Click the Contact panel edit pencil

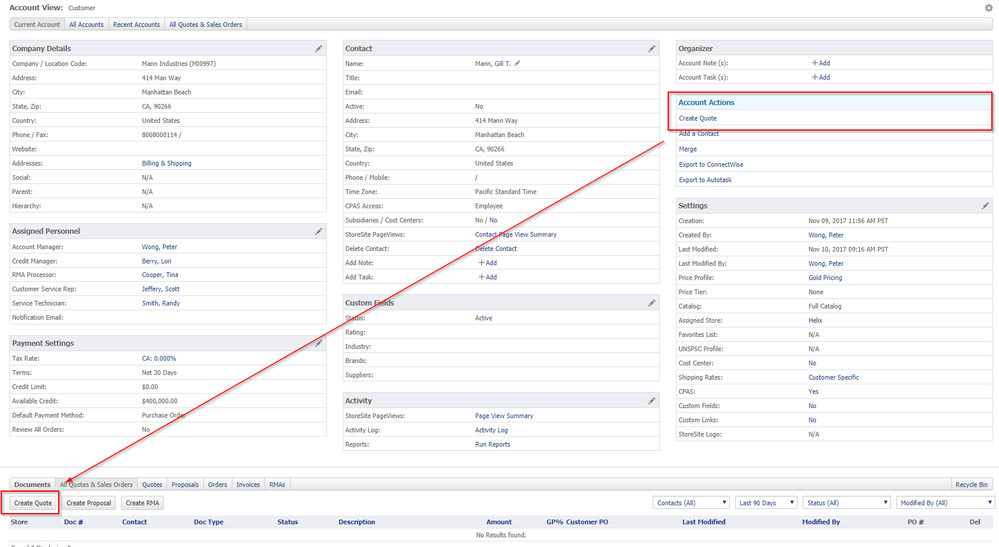click(652, 48)
